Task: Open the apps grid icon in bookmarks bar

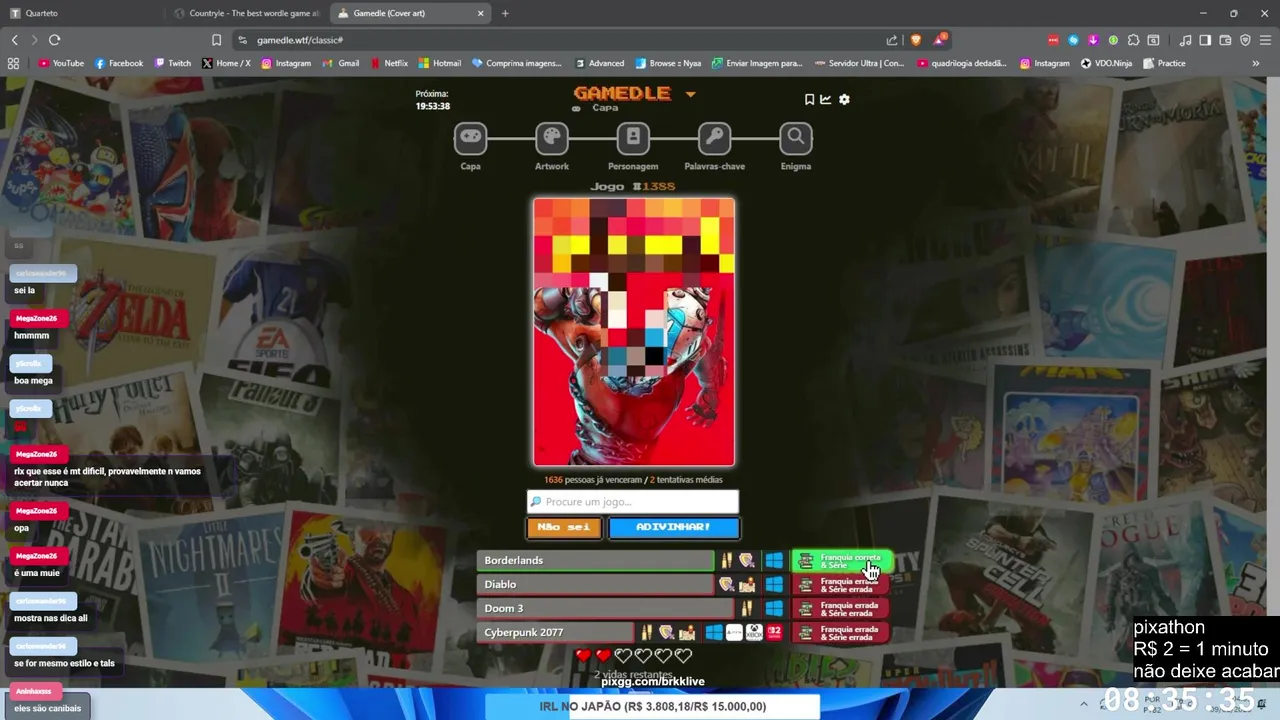Action: tap(13, 63)
